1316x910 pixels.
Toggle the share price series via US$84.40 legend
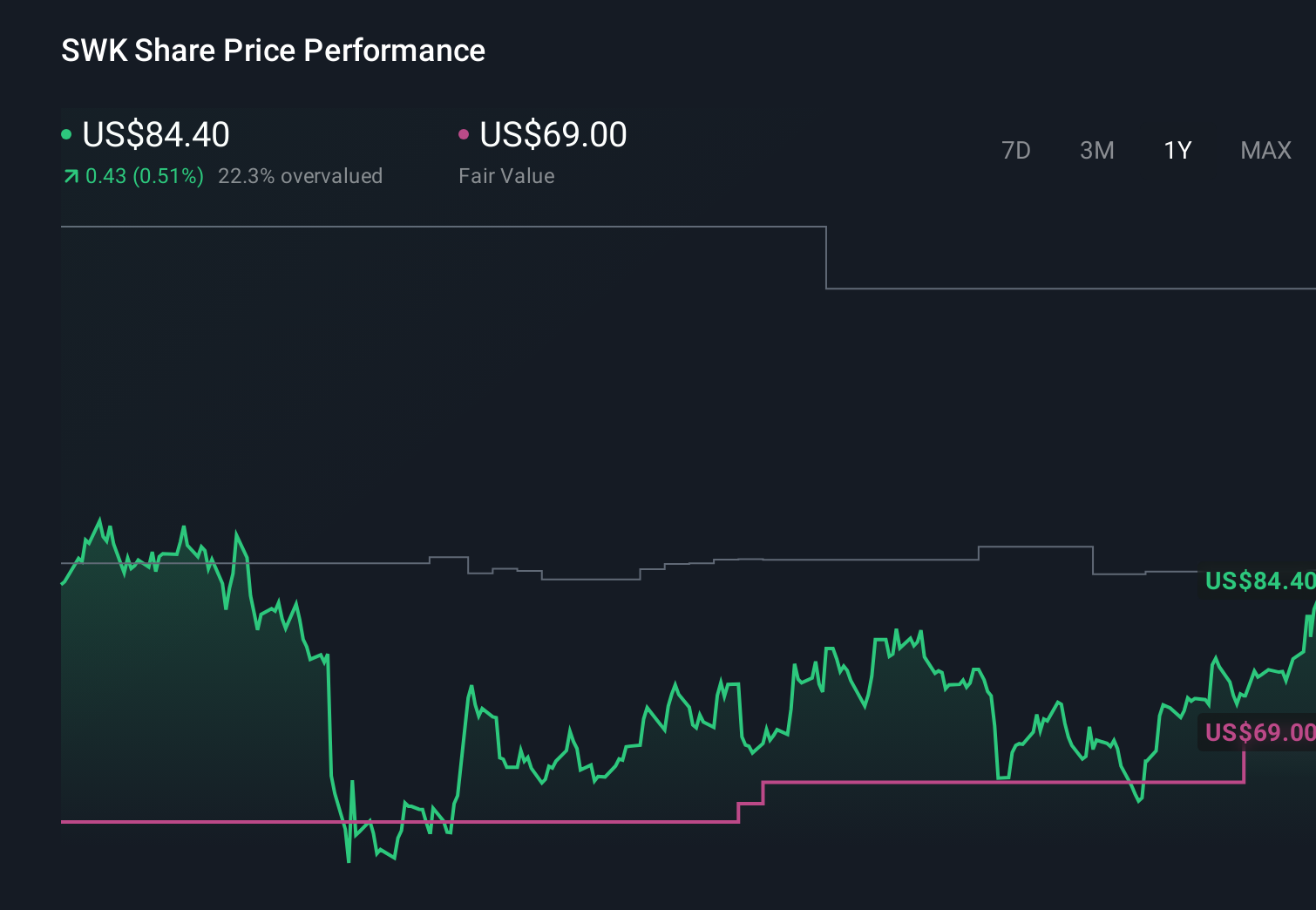click(155, 135)
